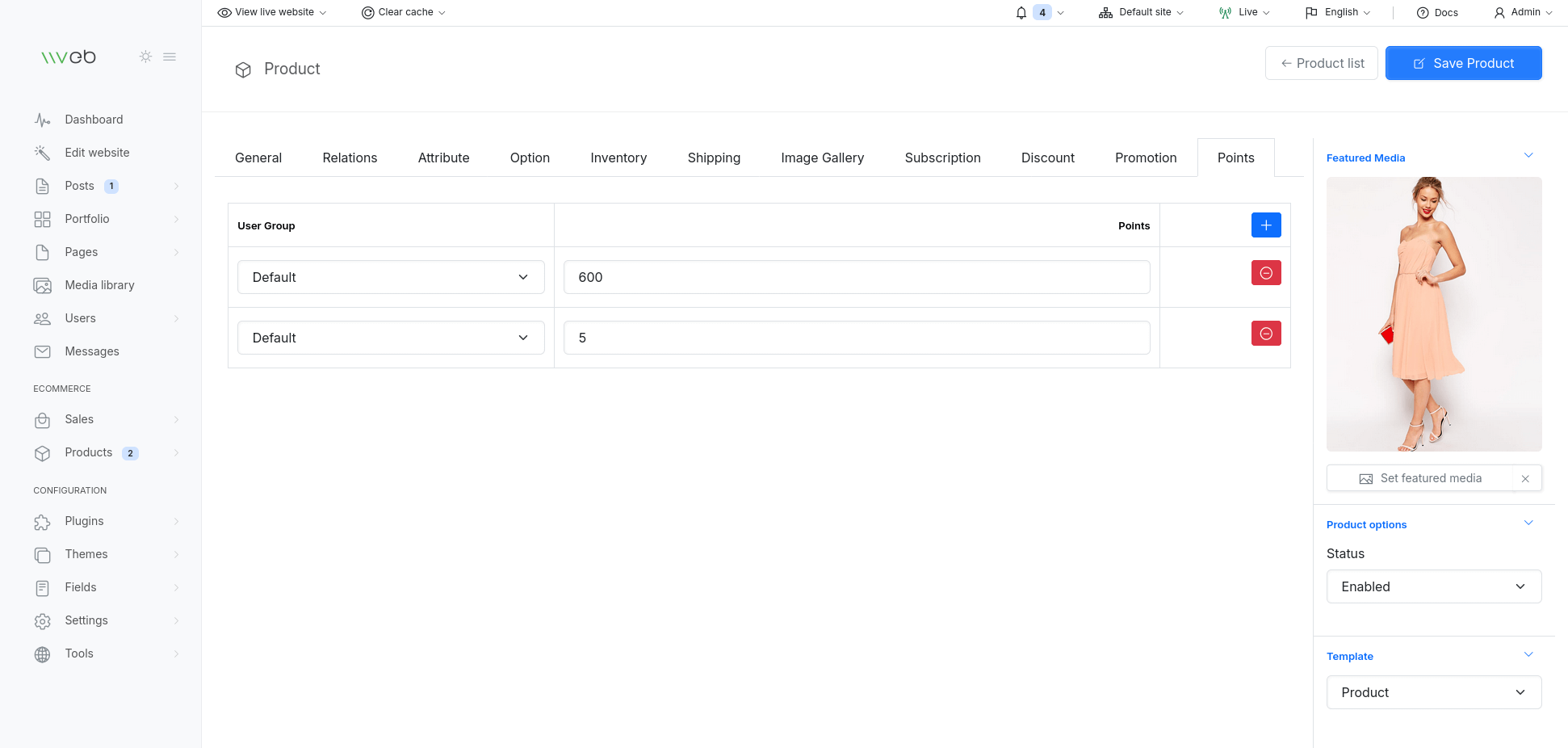This screenshot has width=1568, height=748.
Task: Click the Dashboard icon in sidebar
Action: tap(43, 120)
